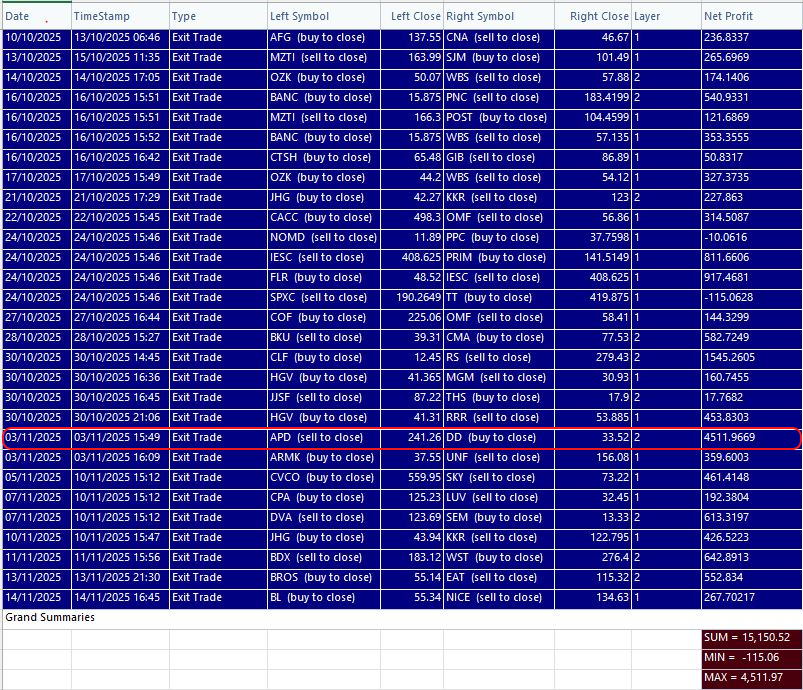Click the Type column header
The height and width of the screenshot is (690, 803).
[187, 16]
